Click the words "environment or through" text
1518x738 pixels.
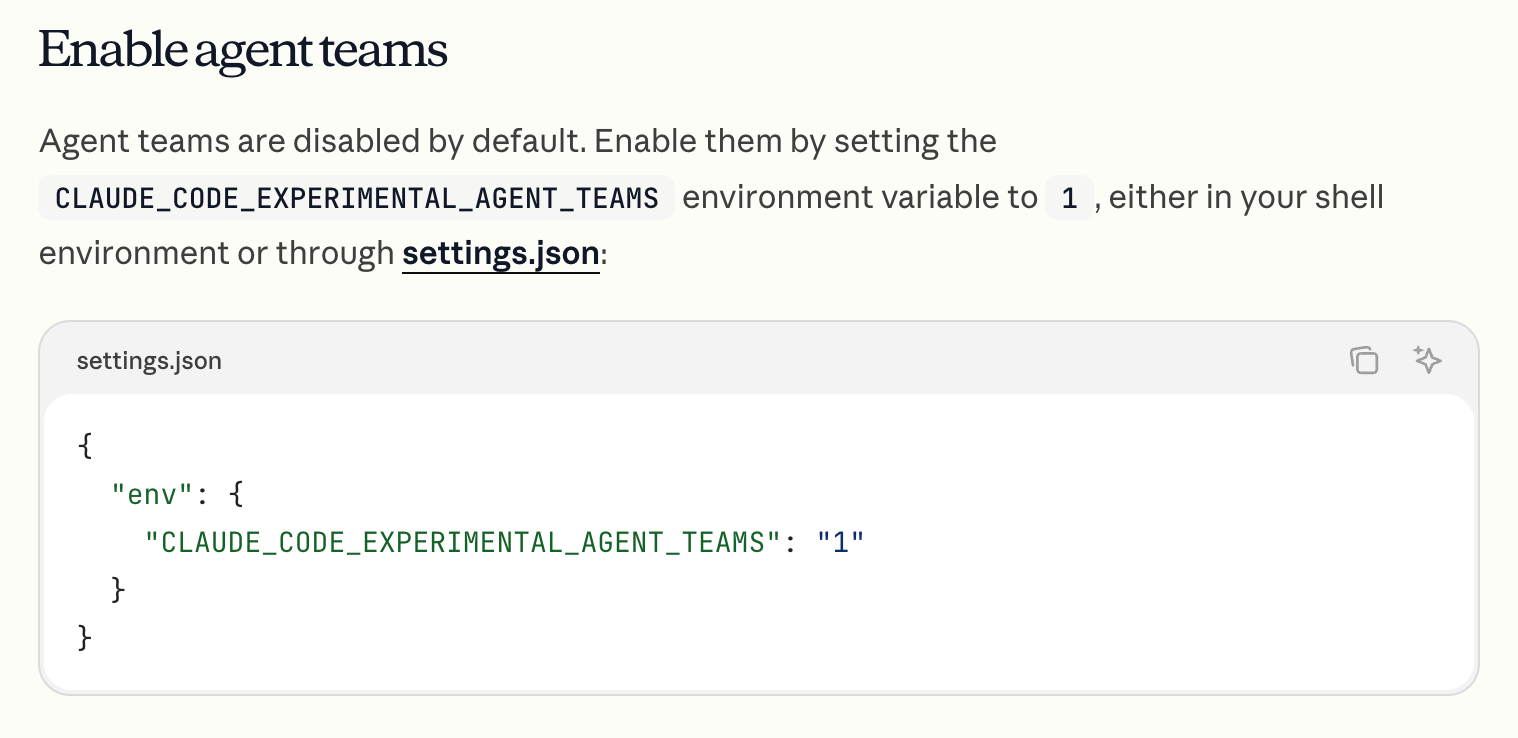[216, 253]
